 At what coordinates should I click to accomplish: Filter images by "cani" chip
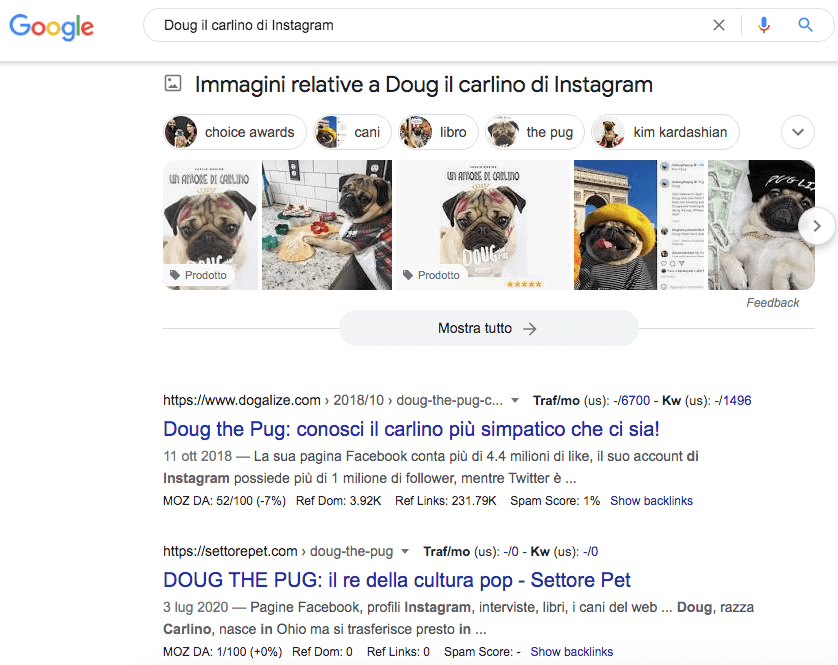point(351,132)
